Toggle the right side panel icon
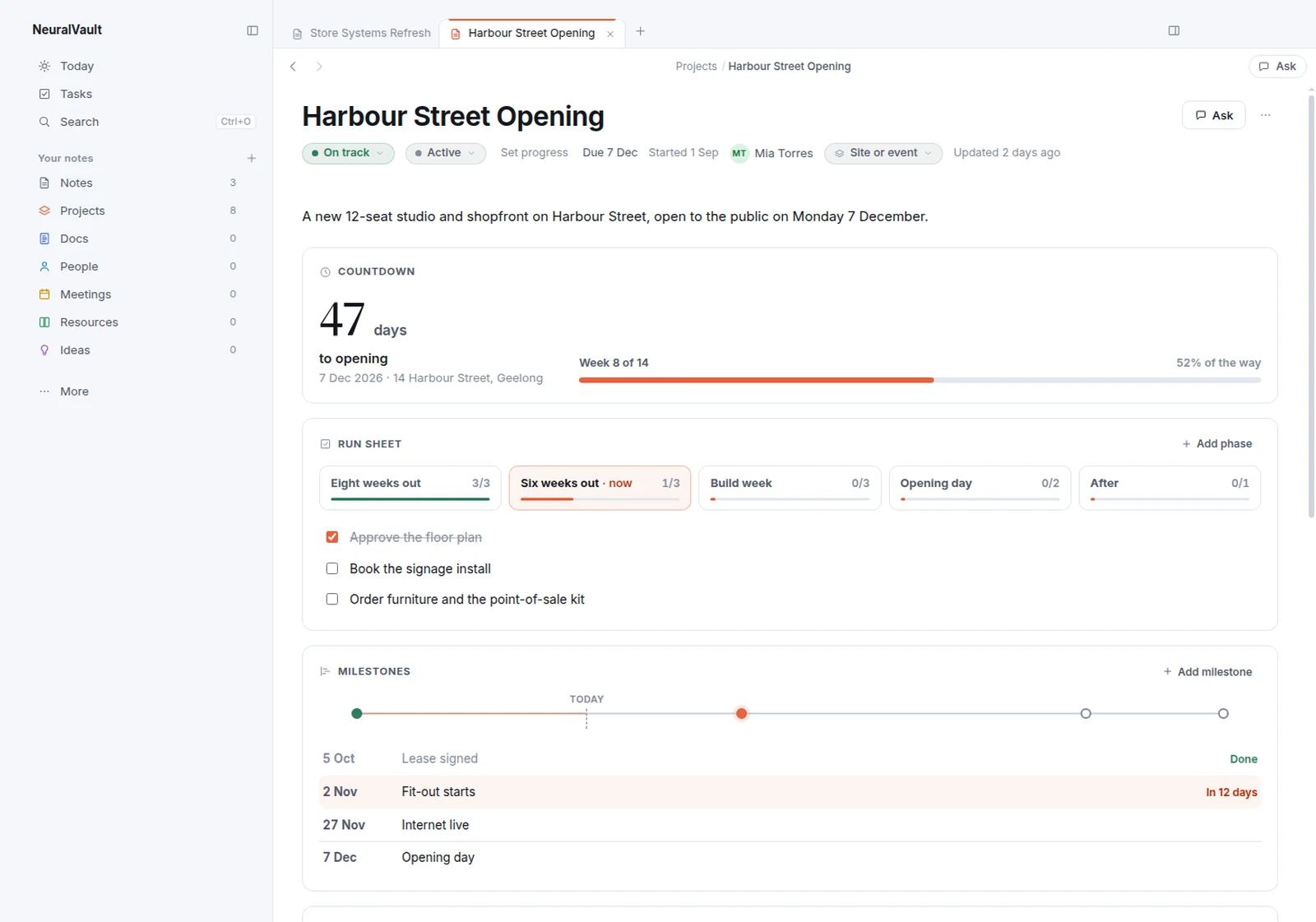The height and width of the screenshot is (922, 1316). [1174, 30]
